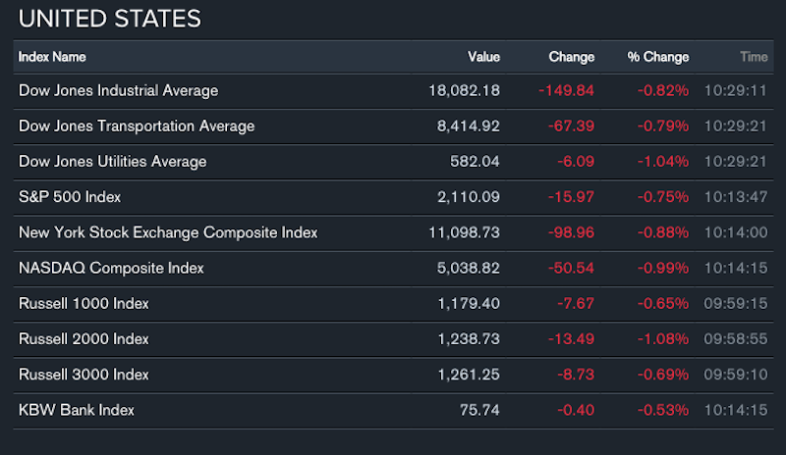Viewport: 786px width, 455px height.
Task: Click the percent change -0.99%
Action: coord(663,268)
